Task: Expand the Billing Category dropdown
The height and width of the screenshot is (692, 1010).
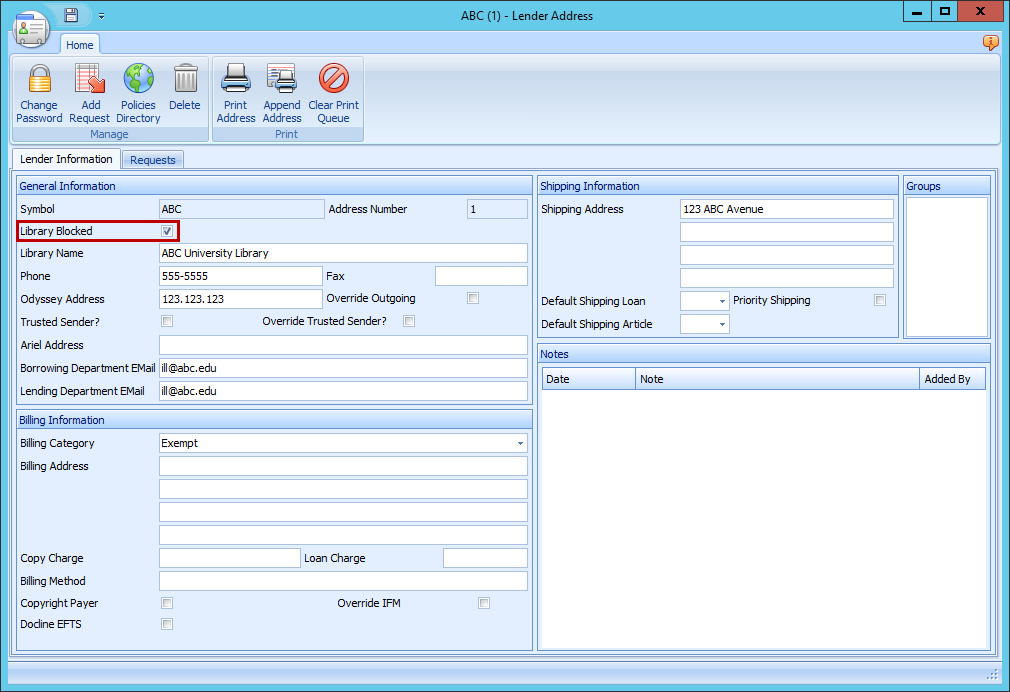Action: click(520, 443)
